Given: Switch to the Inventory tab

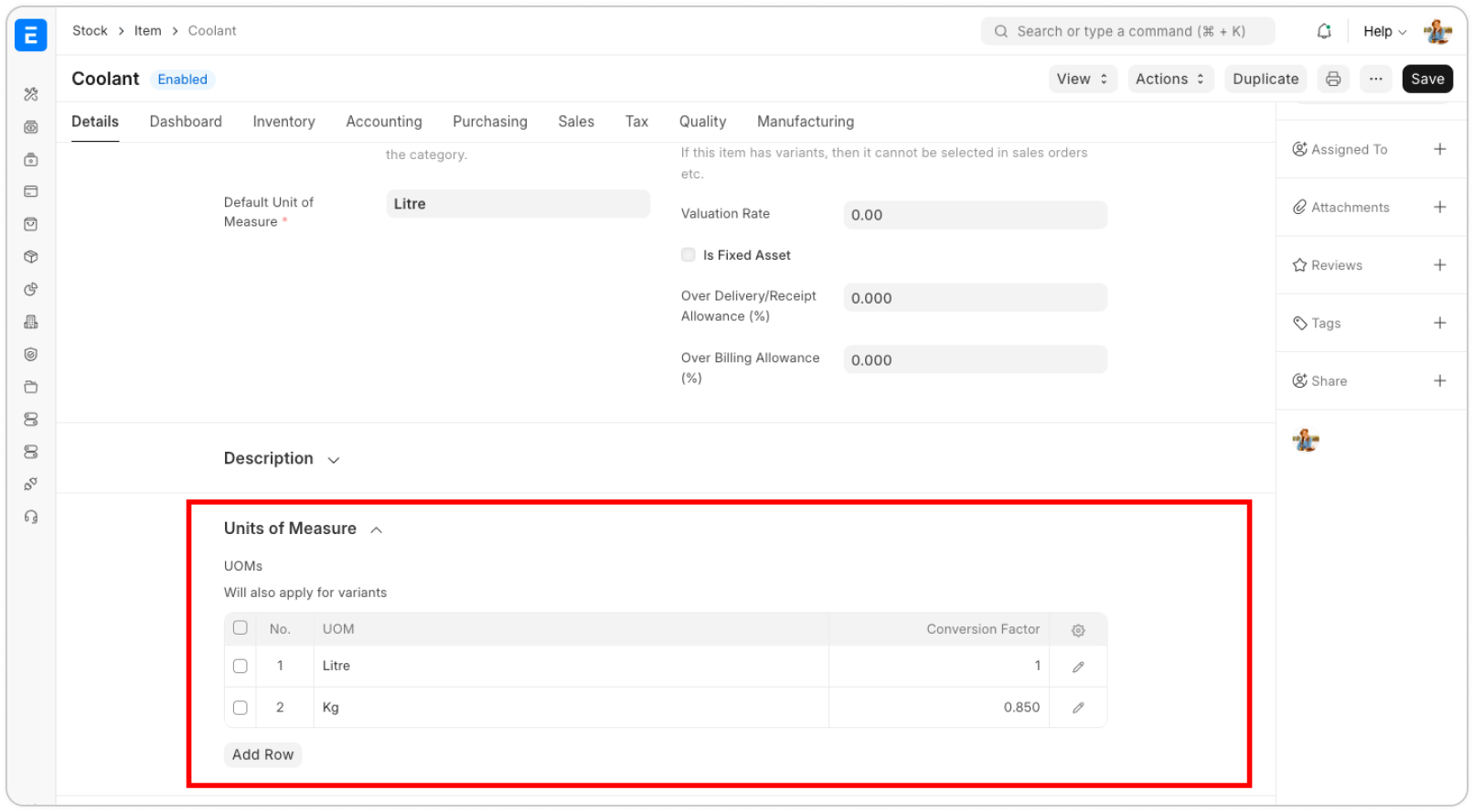Looking at the screenshot, I should [283, 122].
